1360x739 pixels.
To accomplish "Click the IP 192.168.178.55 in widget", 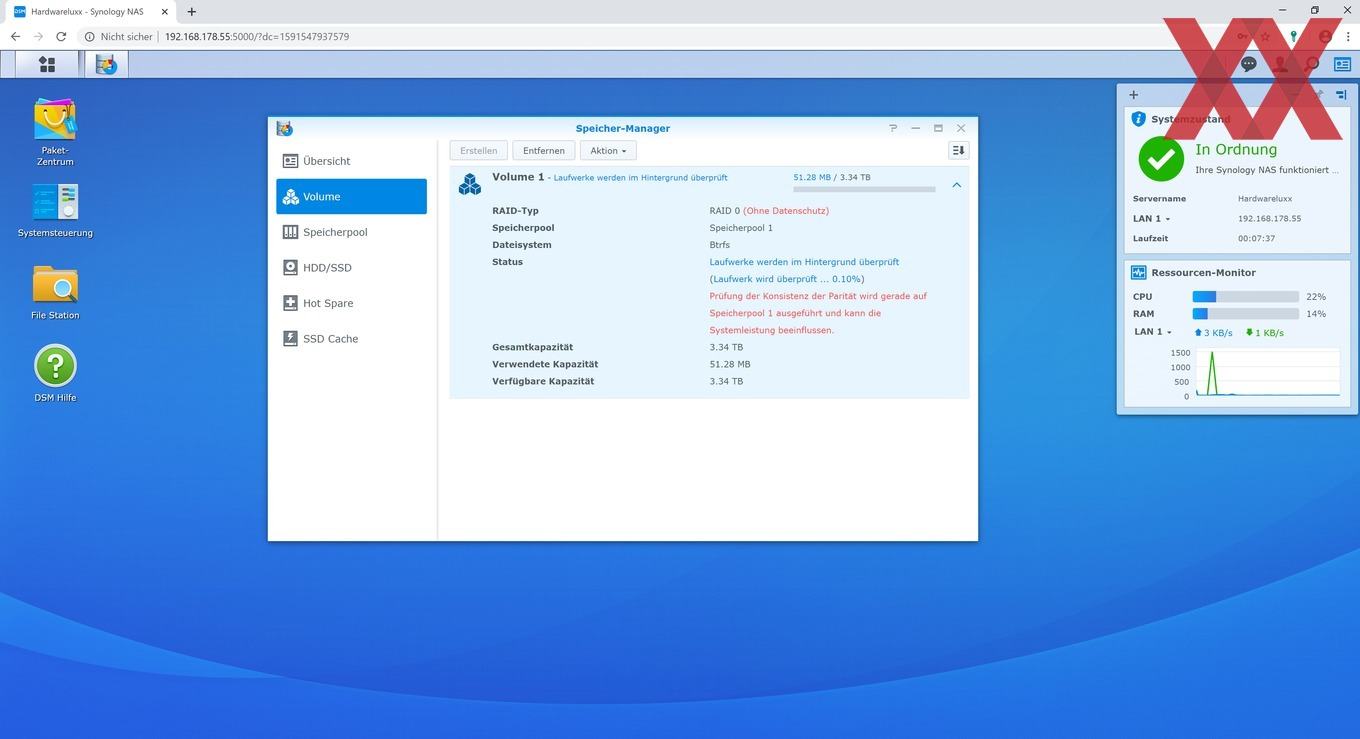I will (1270, 219).
